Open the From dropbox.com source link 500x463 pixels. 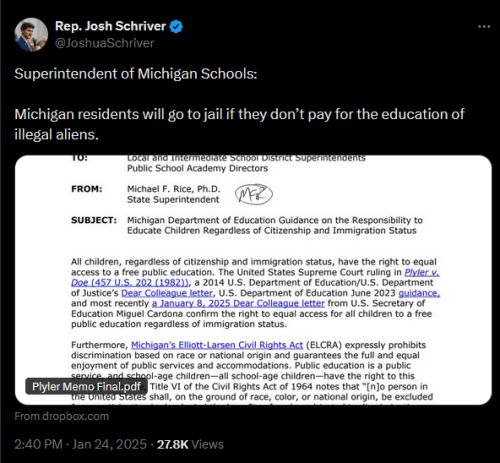pos(62,416)
